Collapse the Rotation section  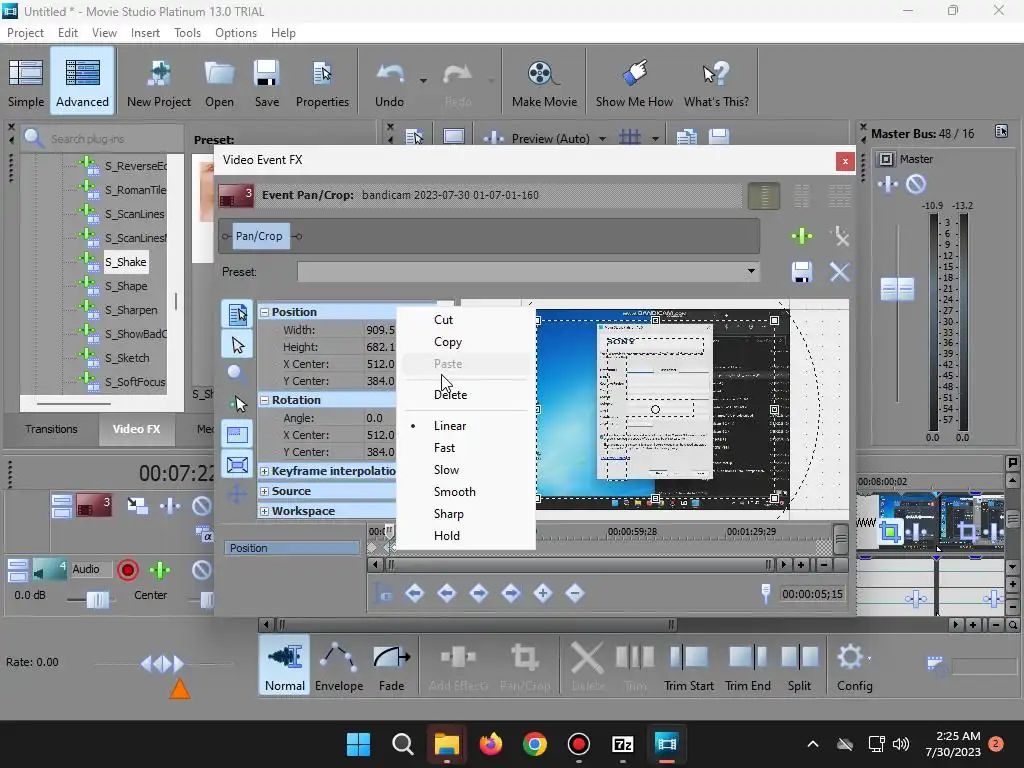pyautogui.click(x=264, y=400)
